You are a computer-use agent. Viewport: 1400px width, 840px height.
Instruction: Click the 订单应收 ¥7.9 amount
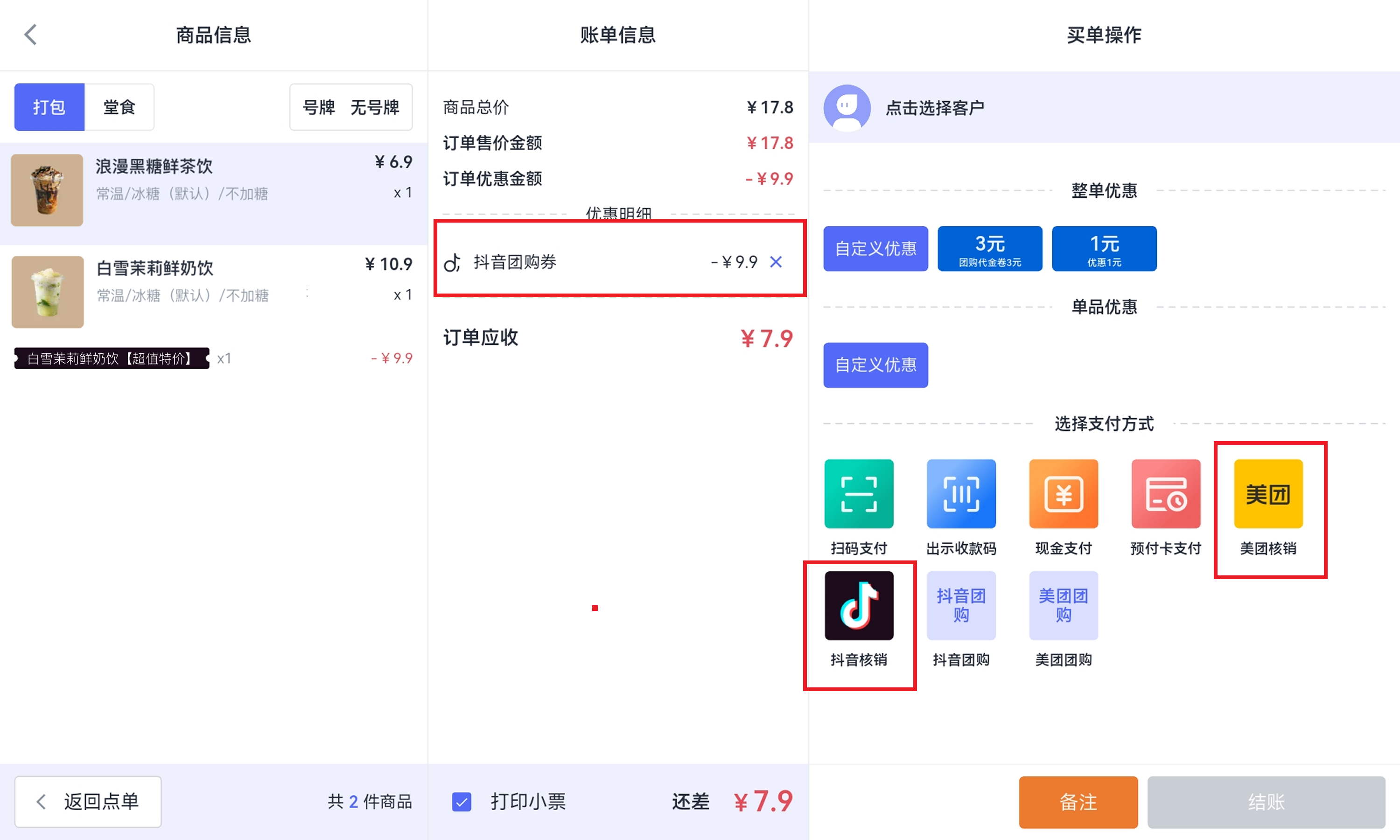click(767, 338)
